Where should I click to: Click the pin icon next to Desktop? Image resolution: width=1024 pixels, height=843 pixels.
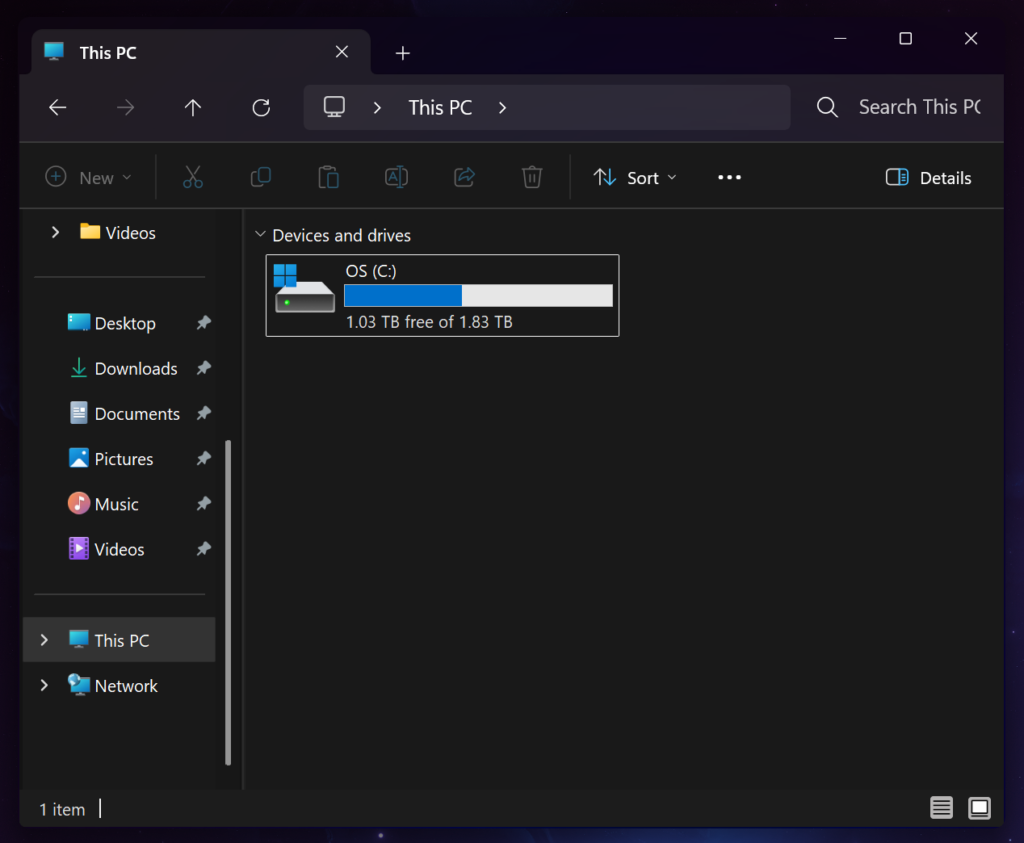pyautogui.click(x=204, y=323)
